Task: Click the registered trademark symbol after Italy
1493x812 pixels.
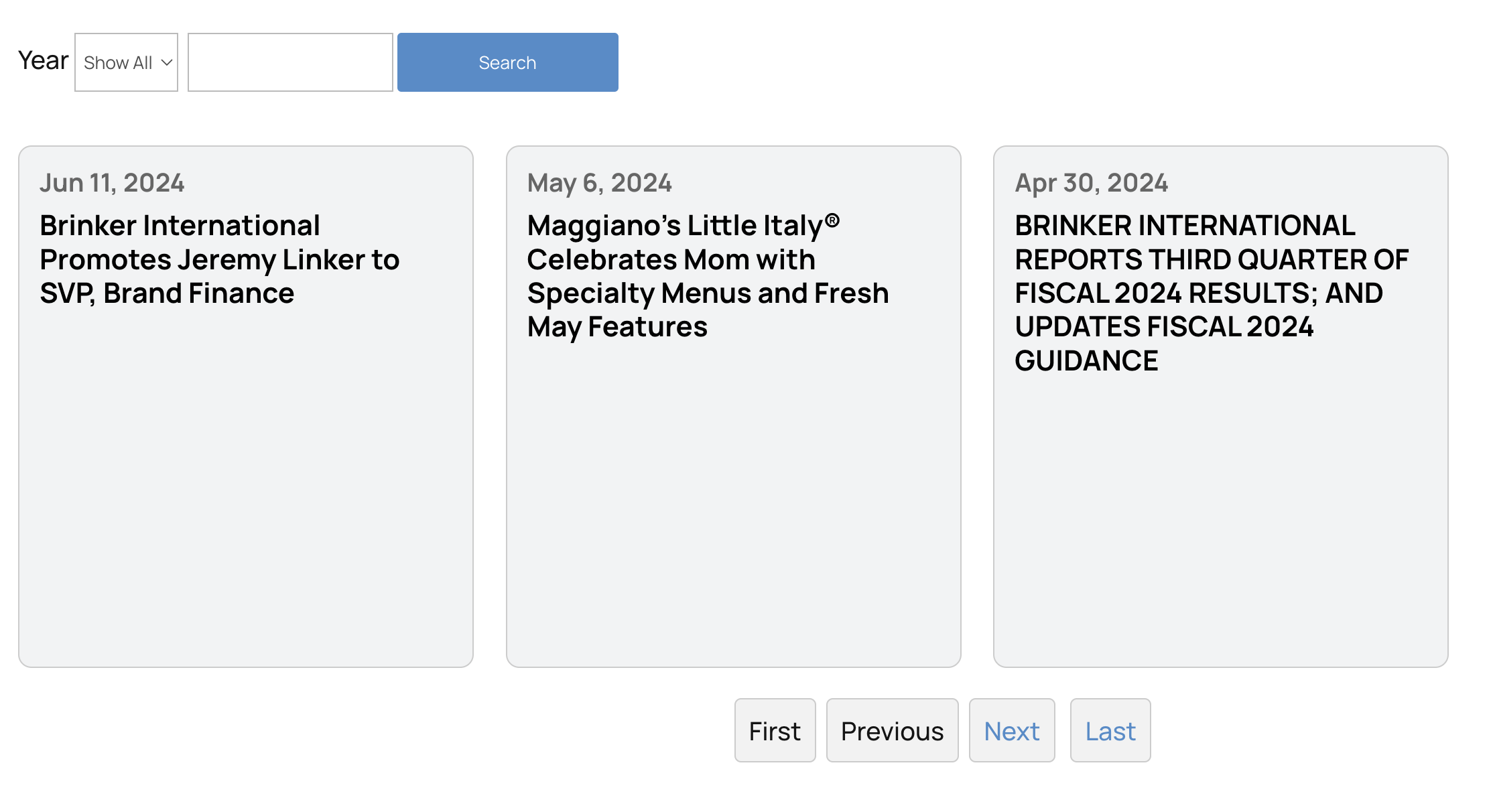Action: (x=832, y=220)
